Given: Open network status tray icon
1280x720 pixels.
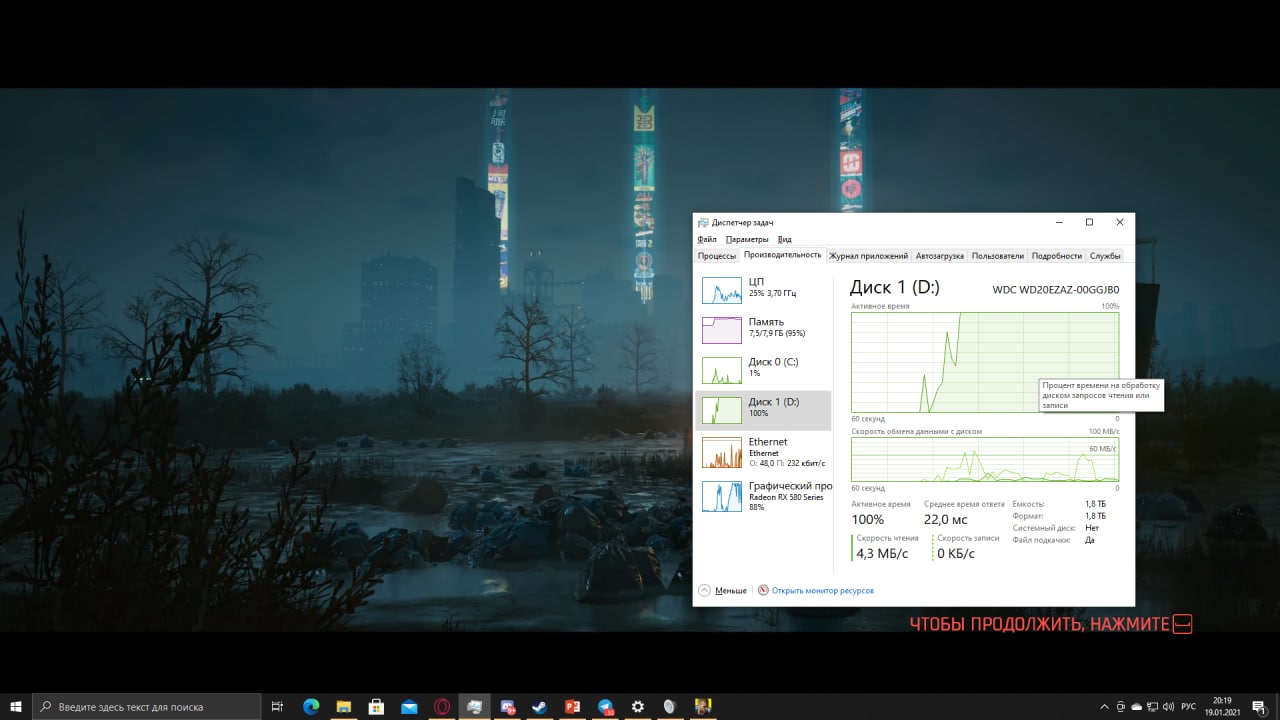Looking at the screenshot, I should tap(1152, 706).
